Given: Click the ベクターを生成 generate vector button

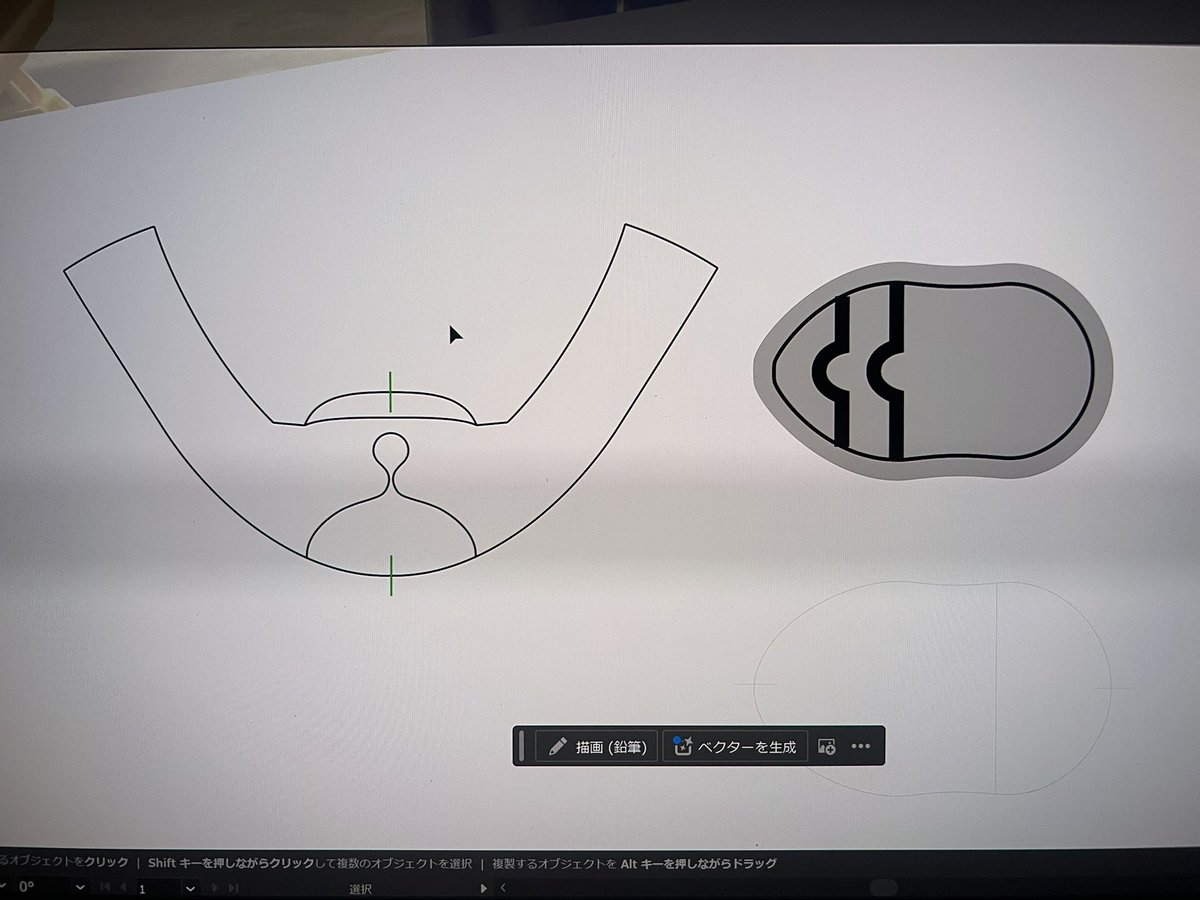Looking at the screenshot, I should tap(736, 746).
